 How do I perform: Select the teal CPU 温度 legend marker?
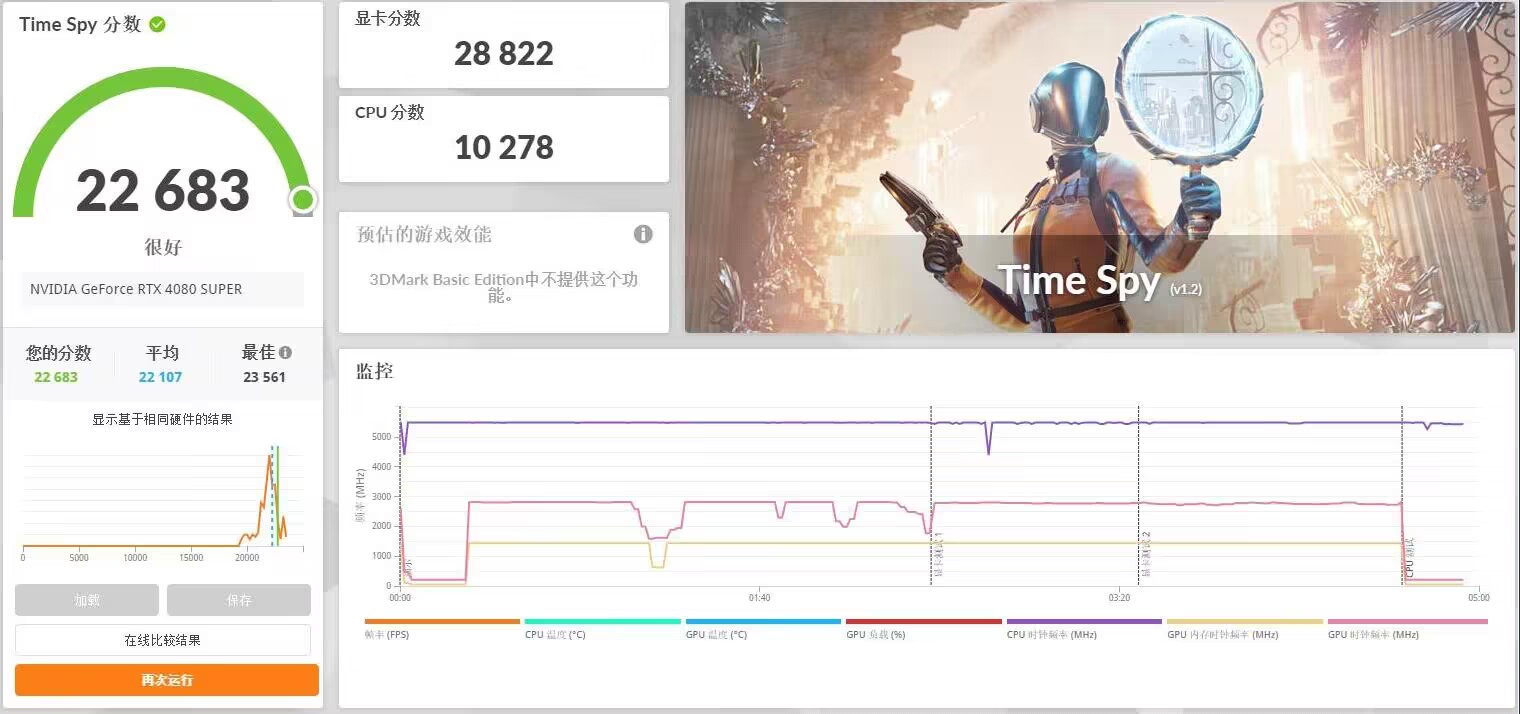pos(603,621)
